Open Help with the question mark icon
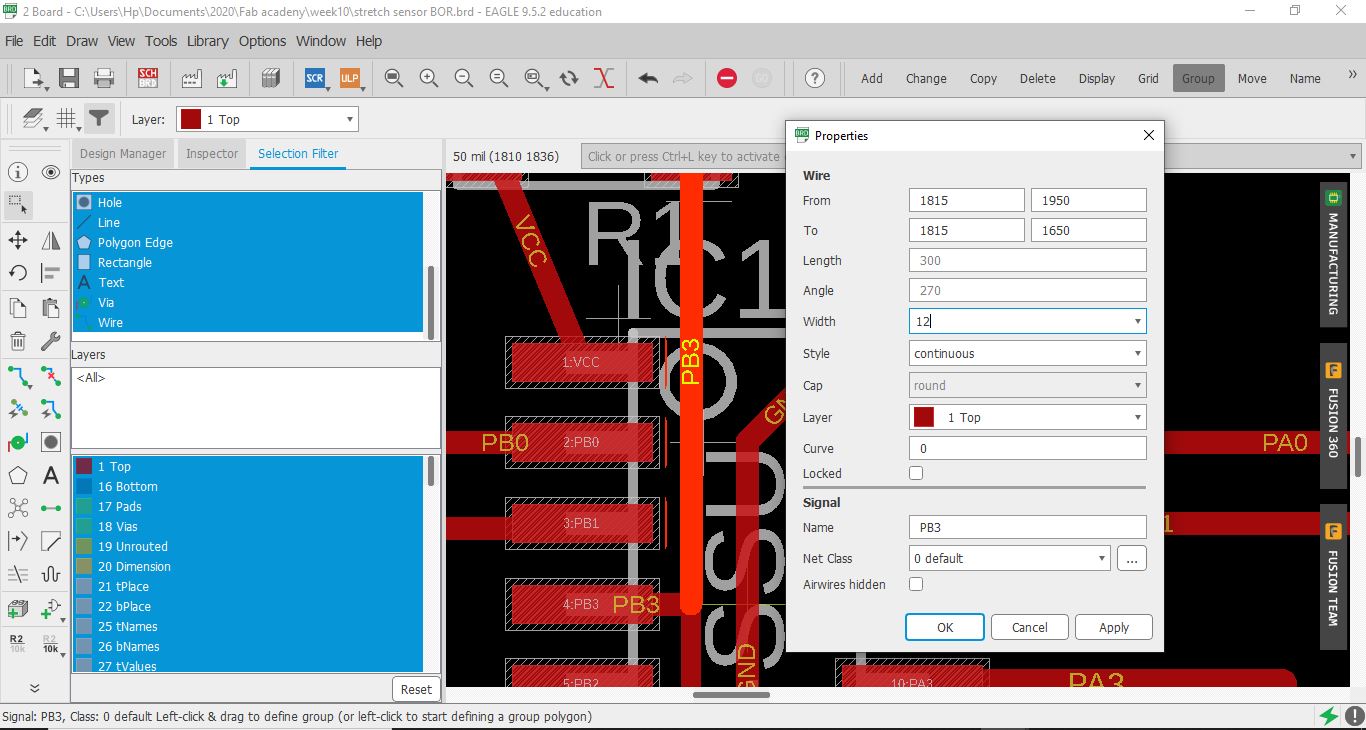The image size is (1366, 730). [815, 78]
